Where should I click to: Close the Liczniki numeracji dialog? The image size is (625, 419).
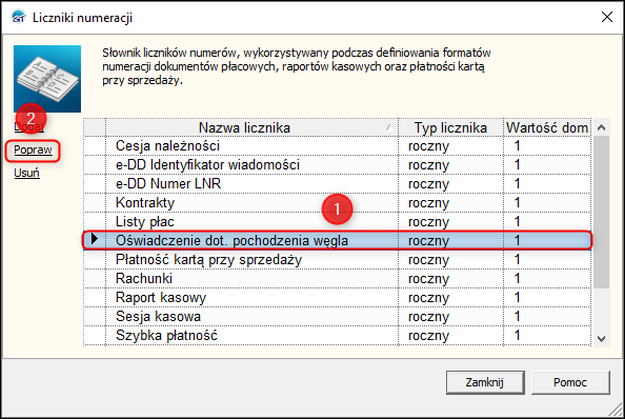[606, 17]
